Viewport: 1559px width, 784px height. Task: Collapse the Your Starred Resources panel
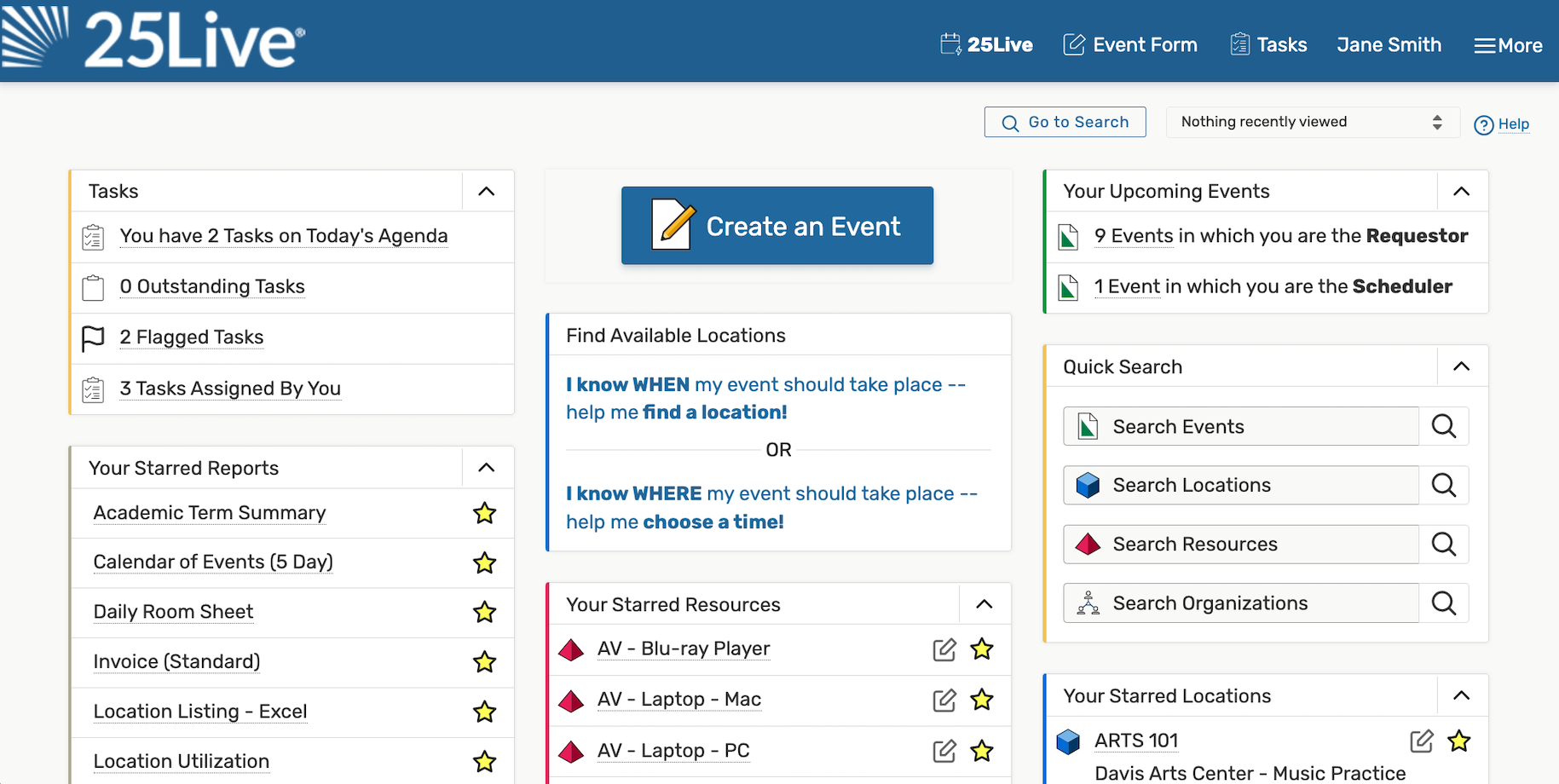pos(984,603)
